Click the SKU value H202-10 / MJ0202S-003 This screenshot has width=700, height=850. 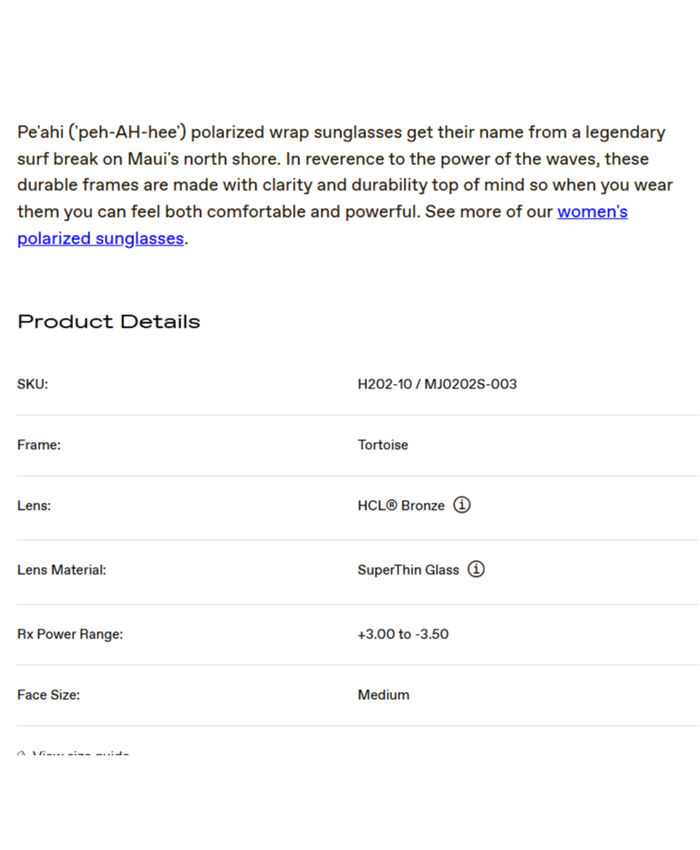pos(437,384)
